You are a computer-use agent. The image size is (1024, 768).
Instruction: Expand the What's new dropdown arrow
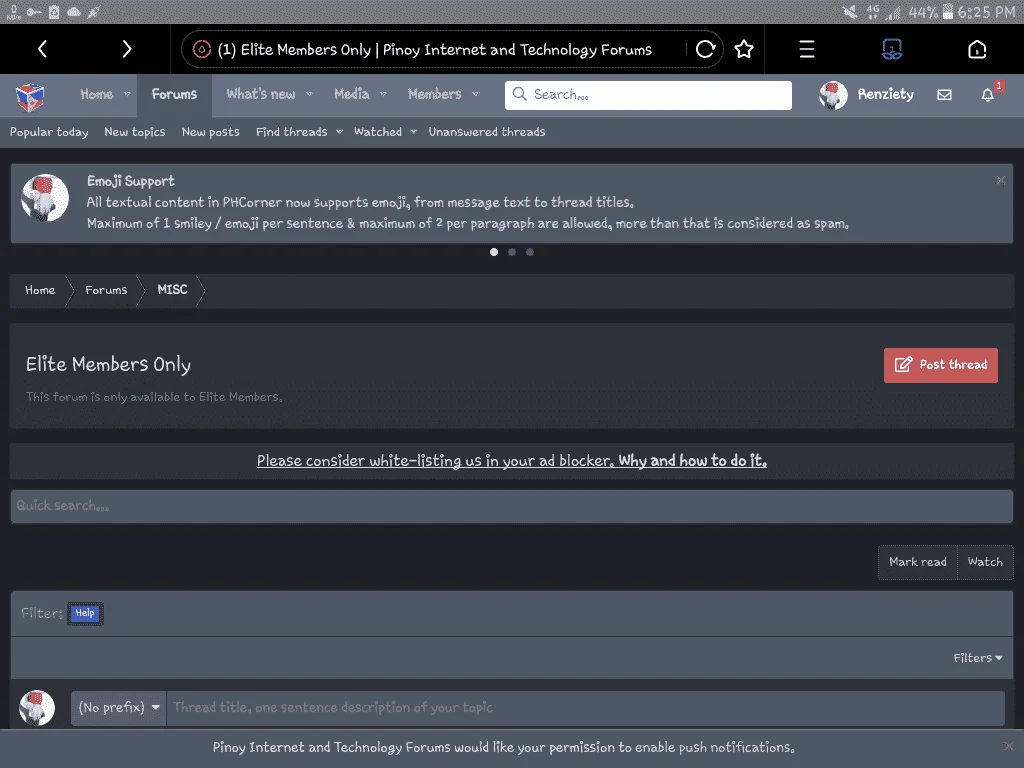[310, 95]
